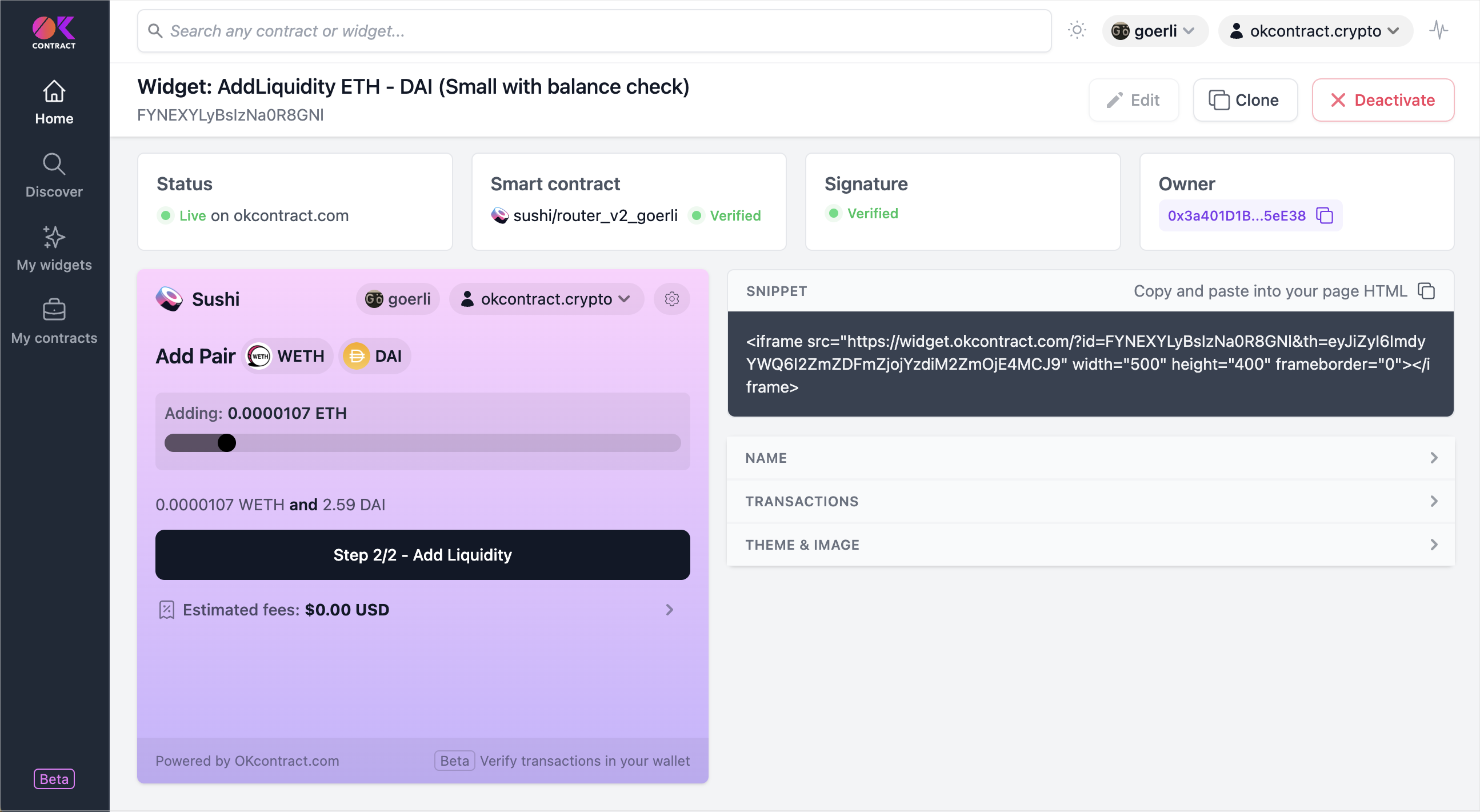Viewport: 1480px width, 812px height.
Task: Open the widget settings gear
Action: tap(671, 299)
